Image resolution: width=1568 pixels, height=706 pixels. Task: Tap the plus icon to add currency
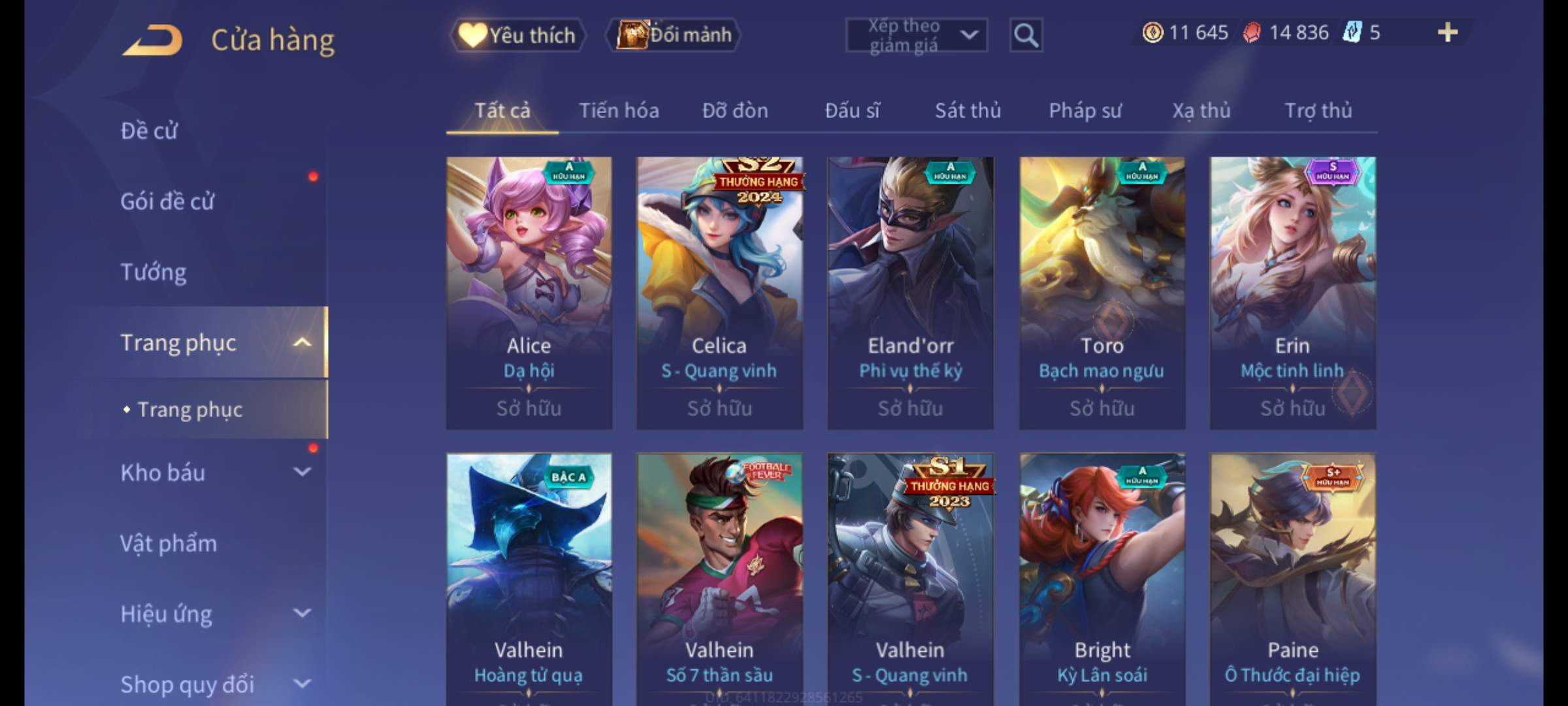click(1448, 33)
